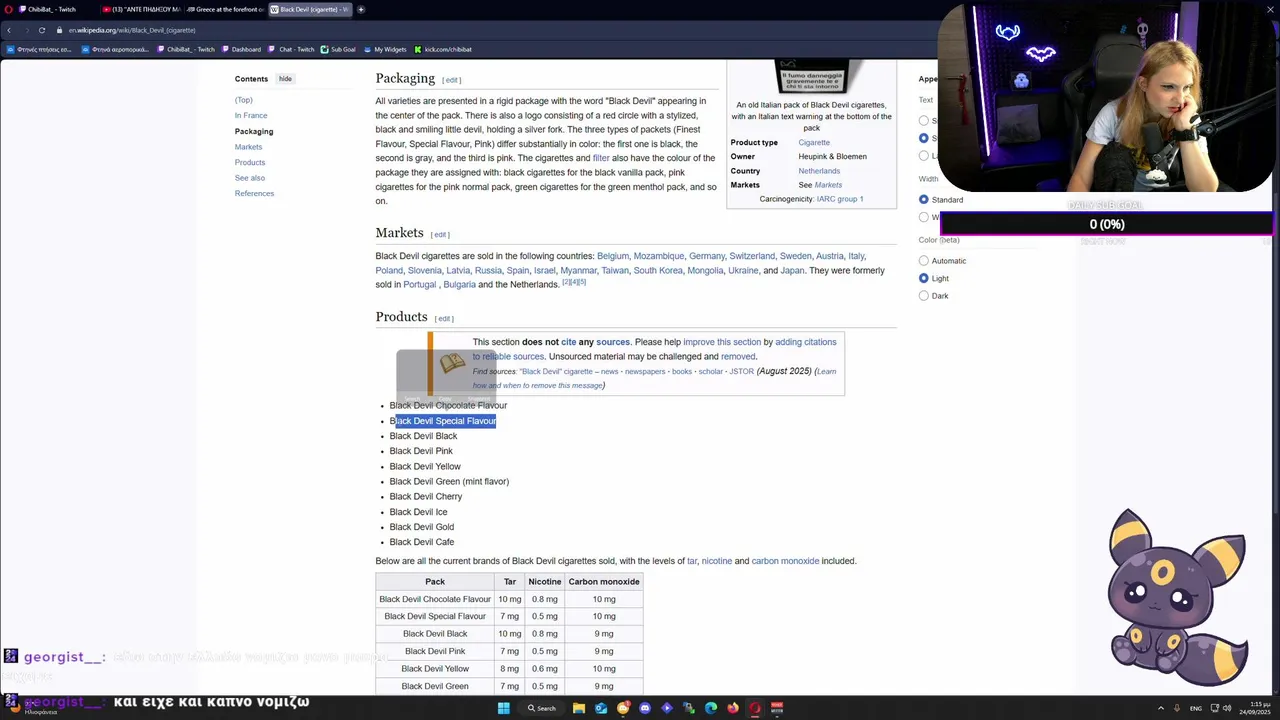Click the browser address bar URL
The image size is (1280, 720).
coord(132,30)
